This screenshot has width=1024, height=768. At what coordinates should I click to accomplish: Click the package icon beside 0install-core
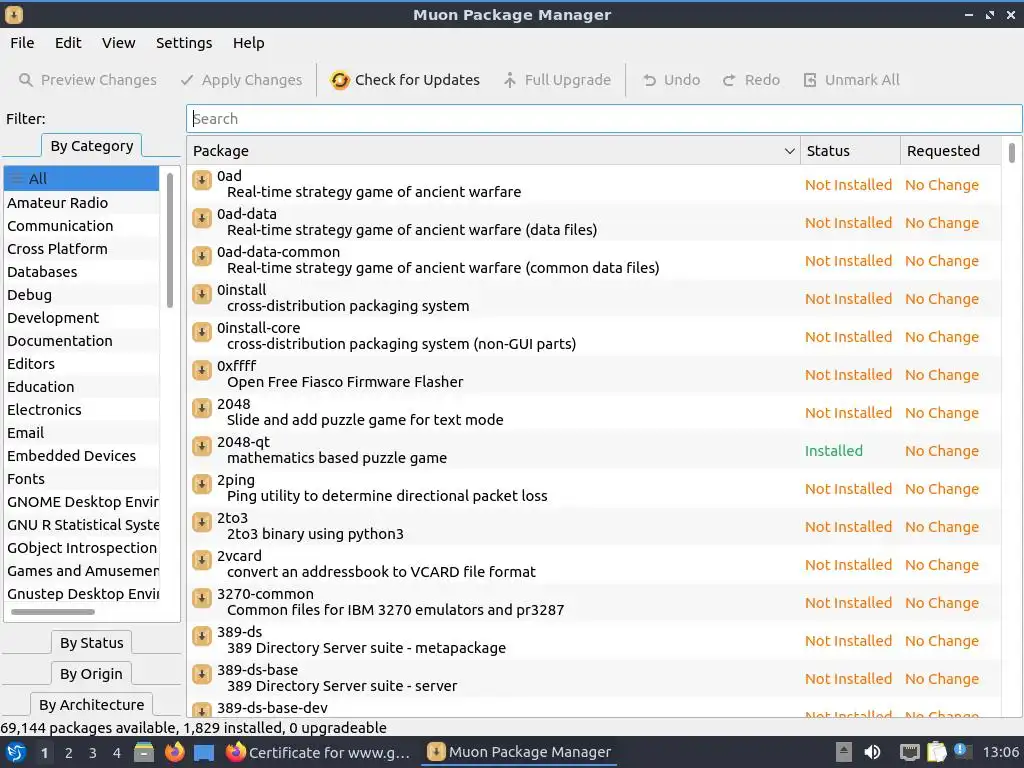[x=202, y=332]
